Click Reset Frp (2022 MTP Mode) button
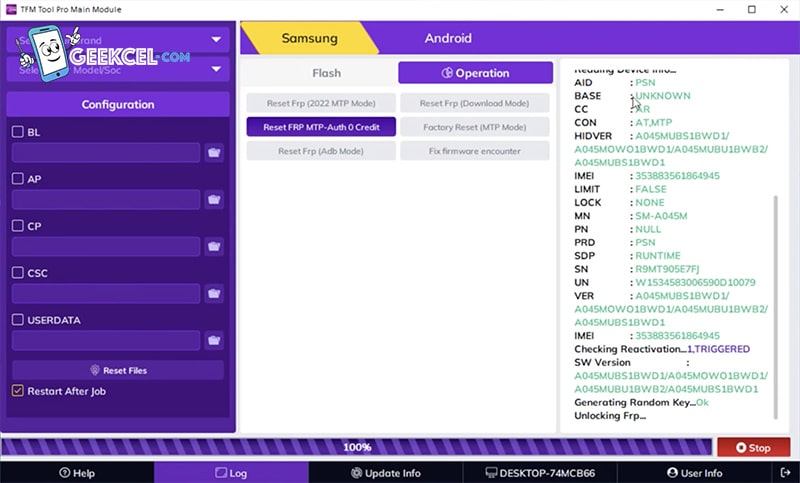The width and height of the screenshot is (800, 483). (x=321, y=103)
